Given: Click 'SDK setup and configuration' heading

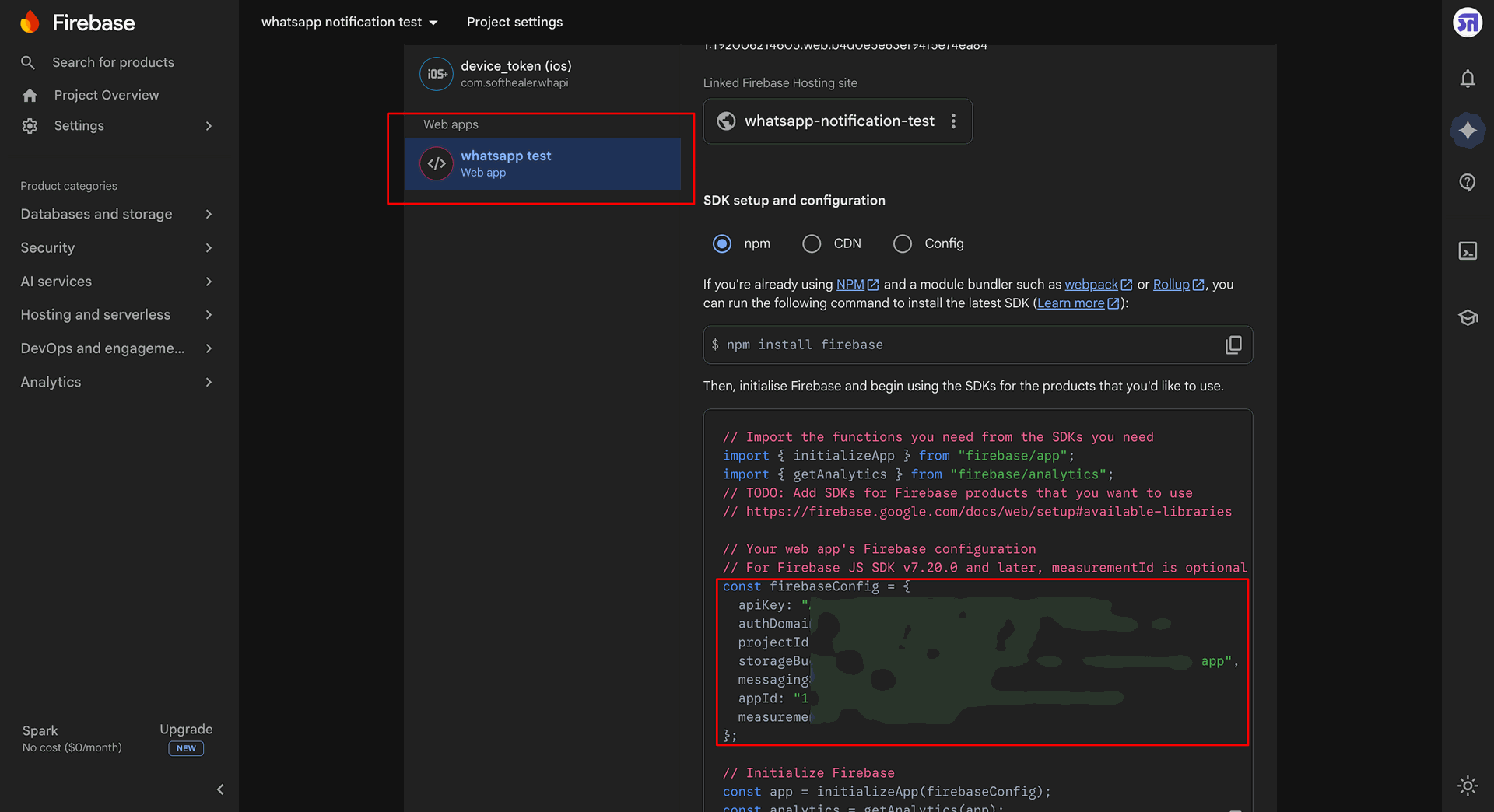Looking at the screenshot, I should click(x=794, y=201).
